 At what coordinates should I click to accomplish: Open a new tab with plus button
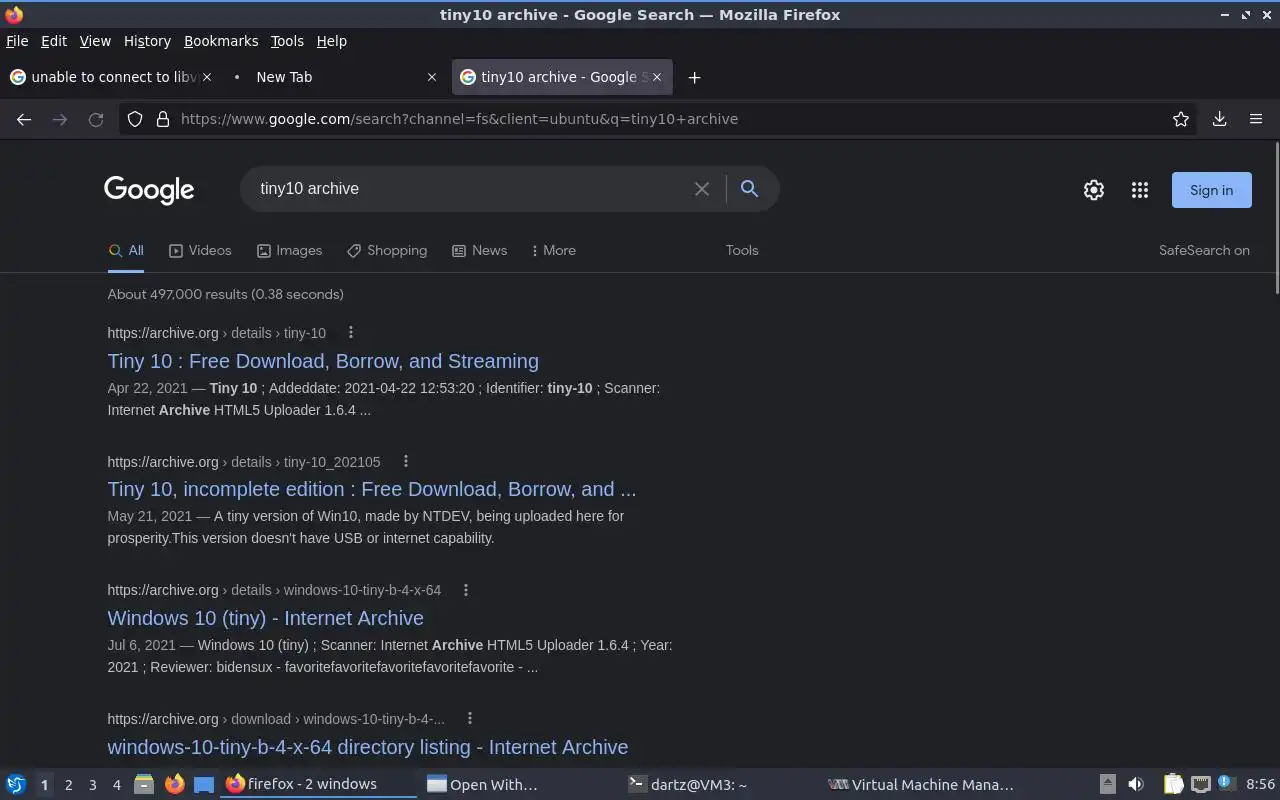[694, 77]
